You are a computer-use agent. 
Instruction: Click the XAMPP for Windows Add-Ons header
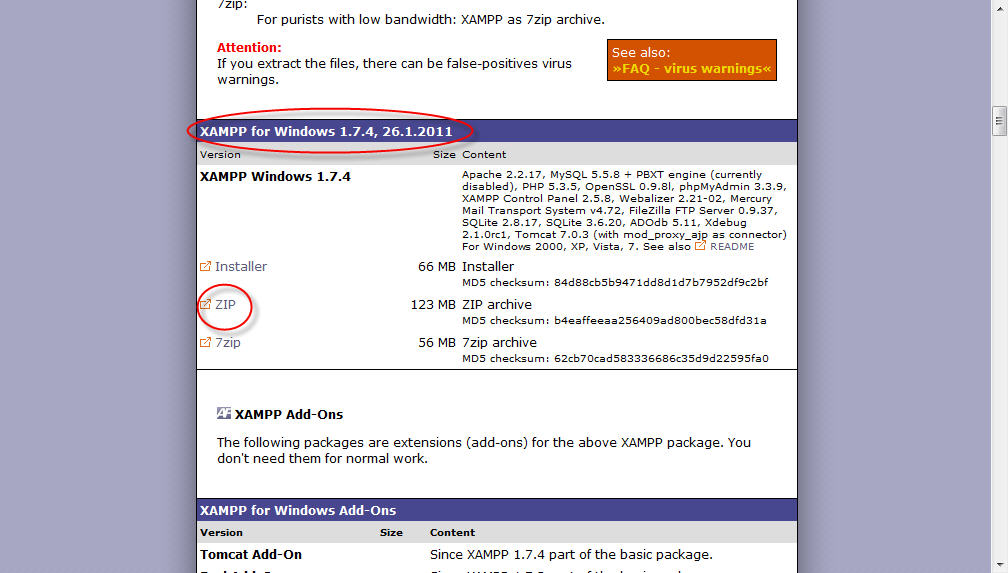pos(298,510)
